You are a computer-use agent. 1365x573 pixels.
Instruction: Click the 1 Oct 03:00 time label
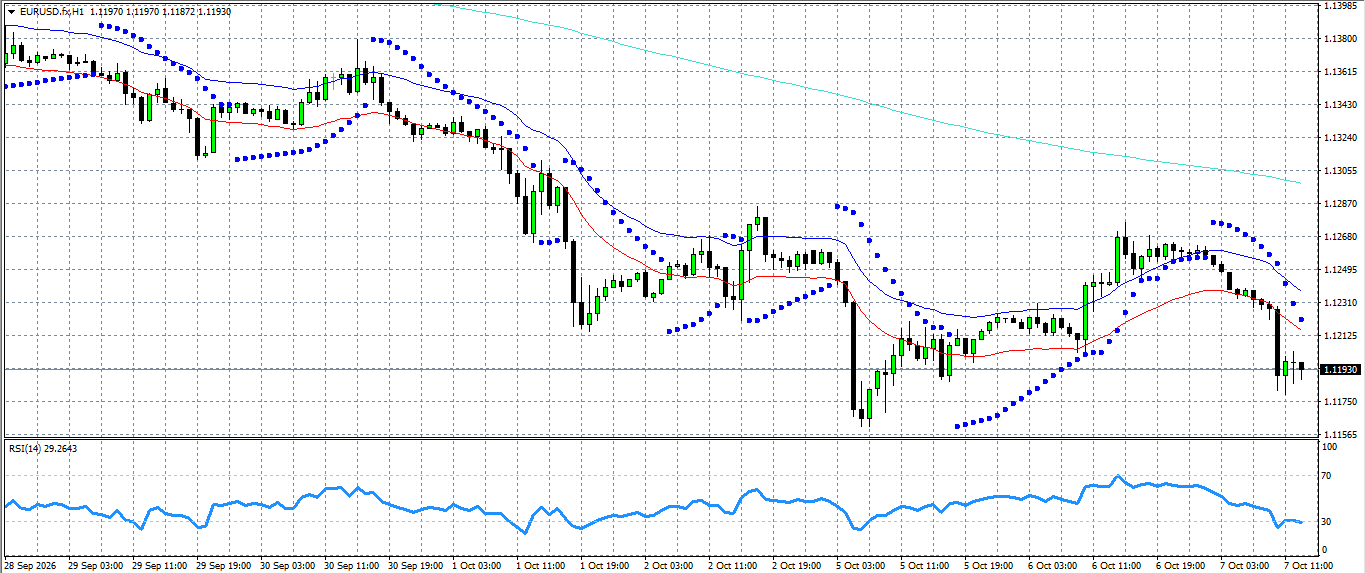[x=477, y=565]
